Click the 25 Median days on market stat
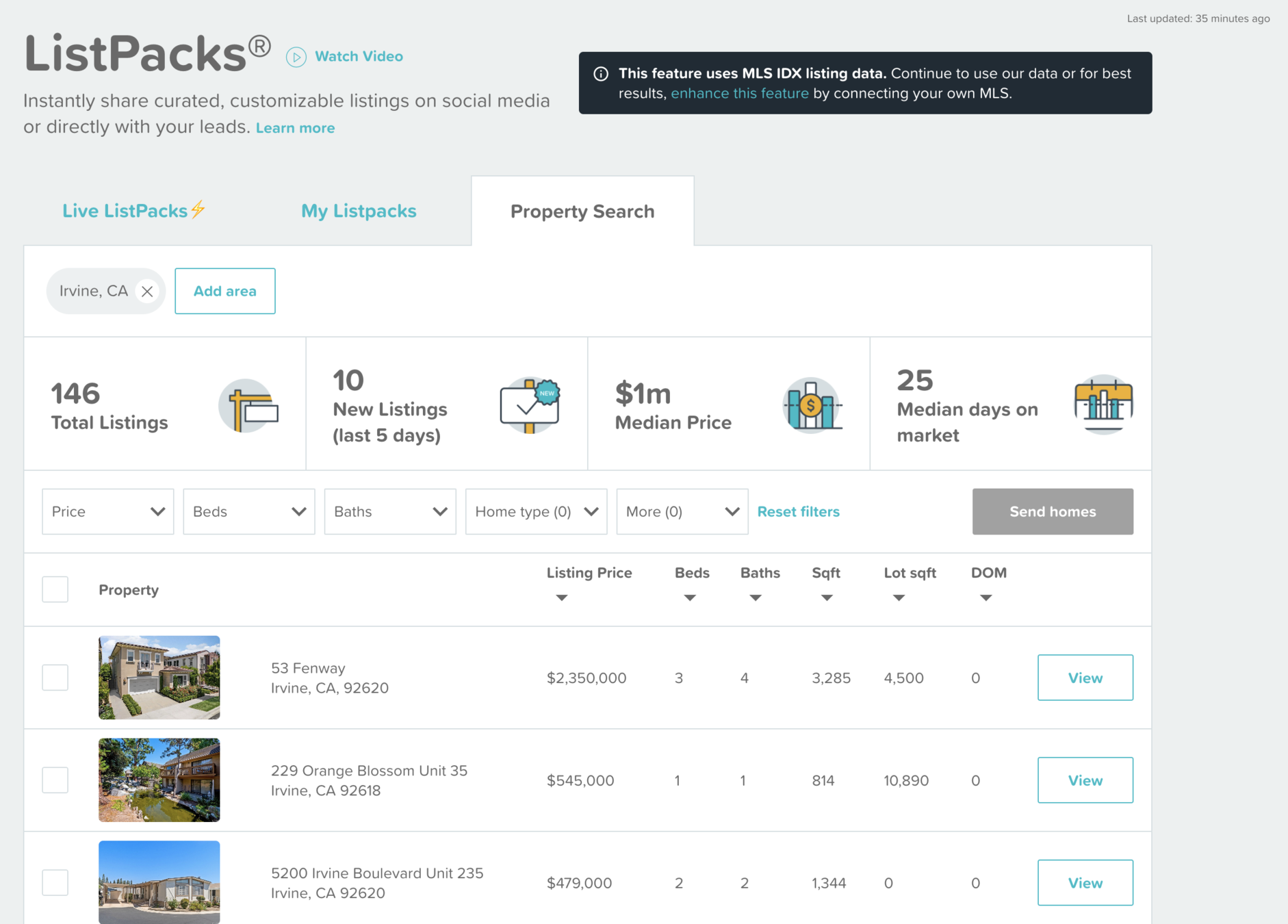Image resolution: width=1288 pixels, height=924 pixels. (967, 407)
